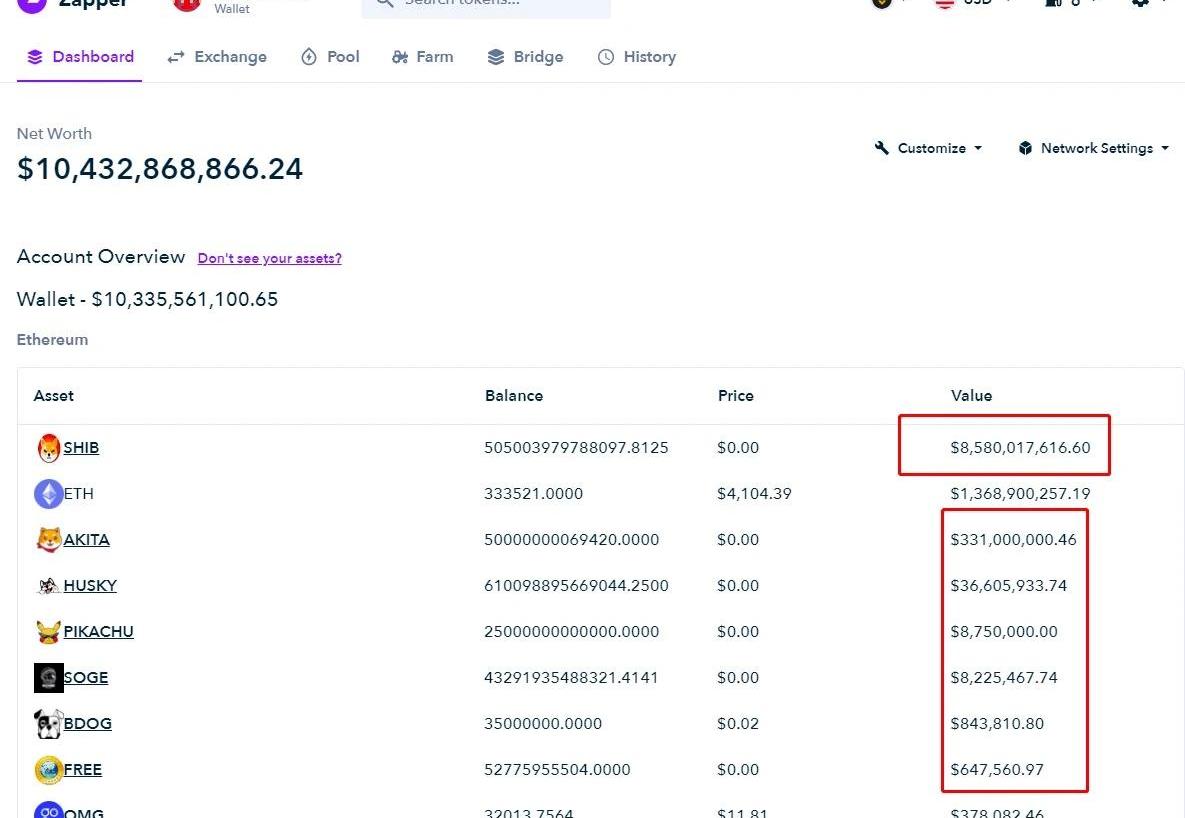Click the Ethereum ETH coin icon
Viewport: 1185px width, 818px height.
point(48,494)
